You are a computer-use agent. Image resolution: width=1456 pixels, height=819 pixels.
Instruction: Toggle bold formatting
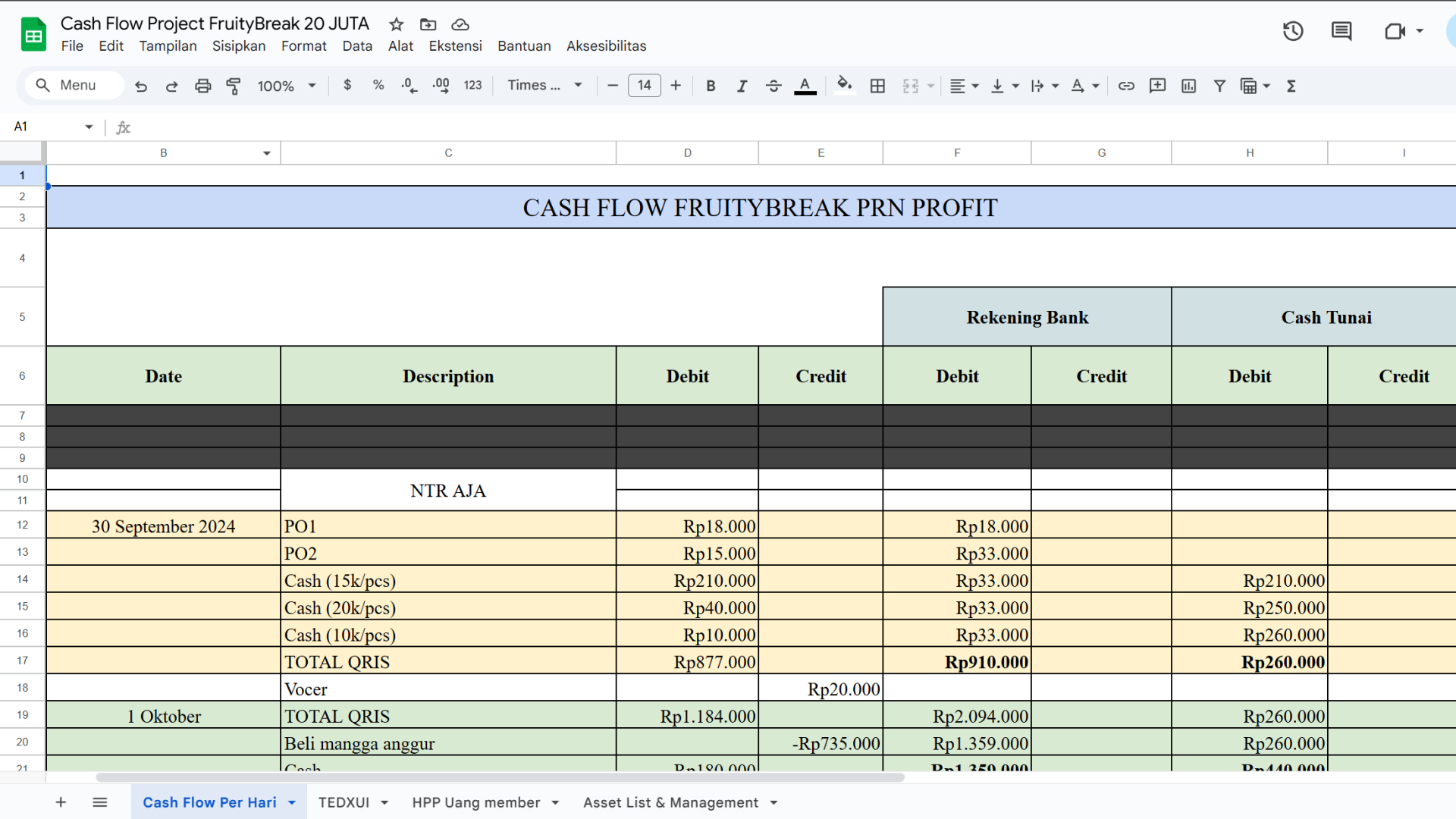coord(711,86)
